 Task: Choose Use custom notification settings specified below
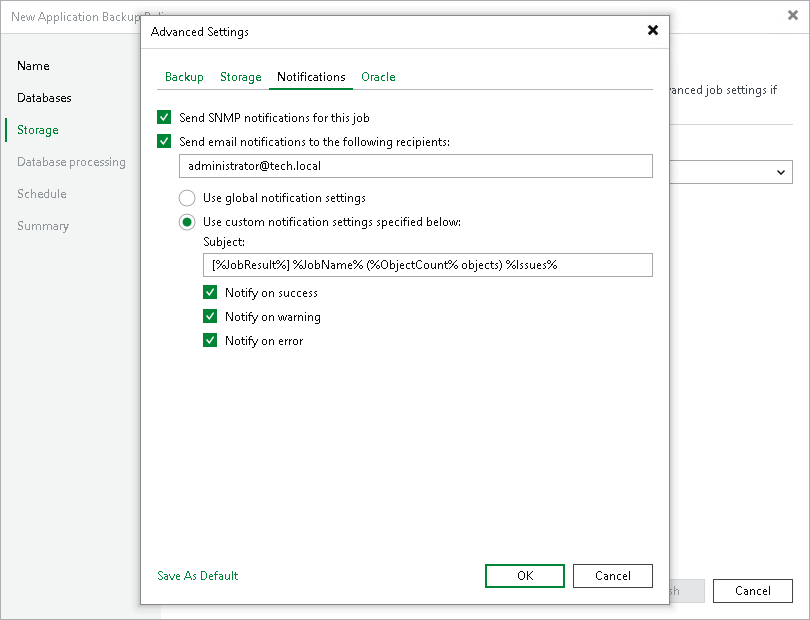tap(188, 221)
